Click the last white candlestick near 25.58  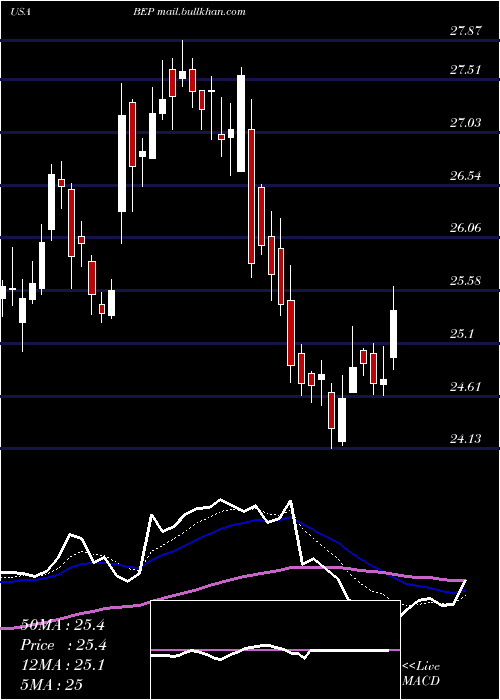(393, 334)
